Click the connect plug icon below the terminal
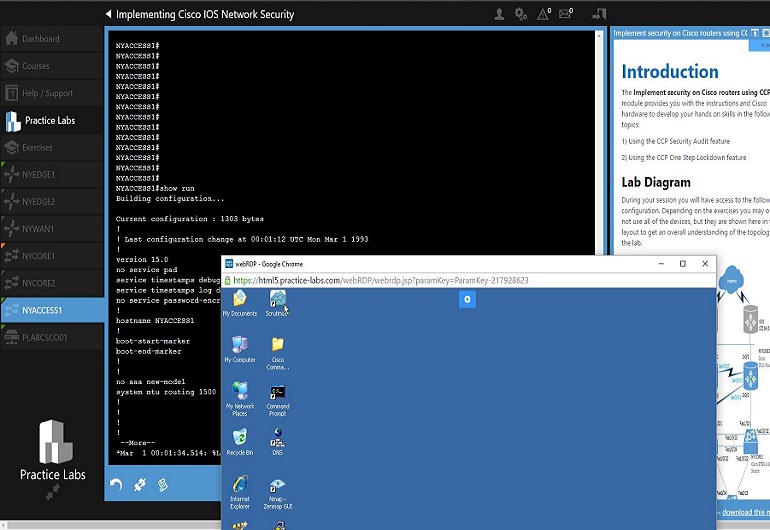This screenshot has width=770, height=530. (x=140, y=485)
